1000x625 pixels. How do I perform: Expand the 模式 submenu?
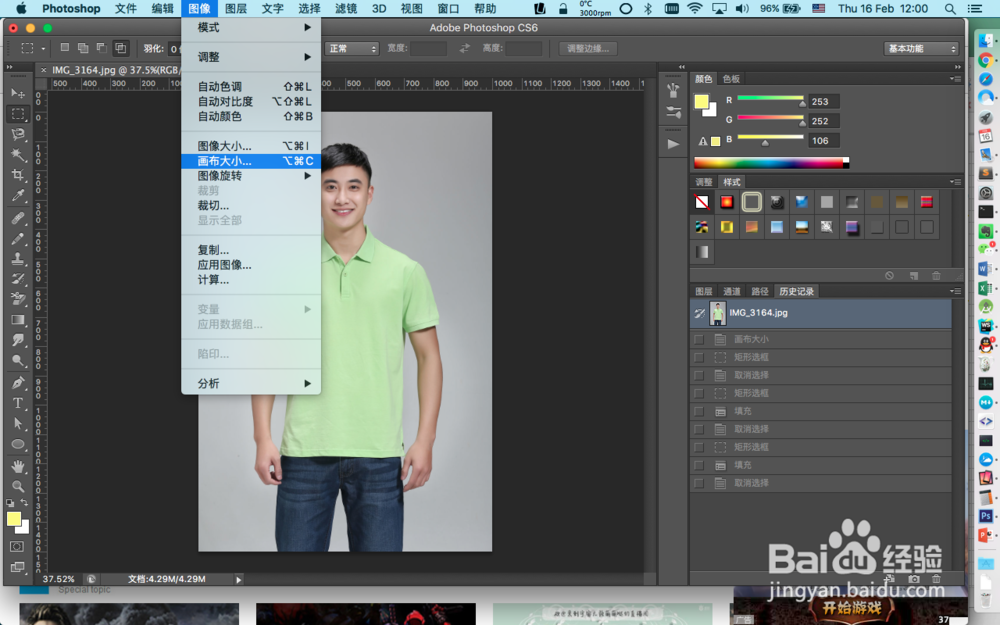coord(251,27)
